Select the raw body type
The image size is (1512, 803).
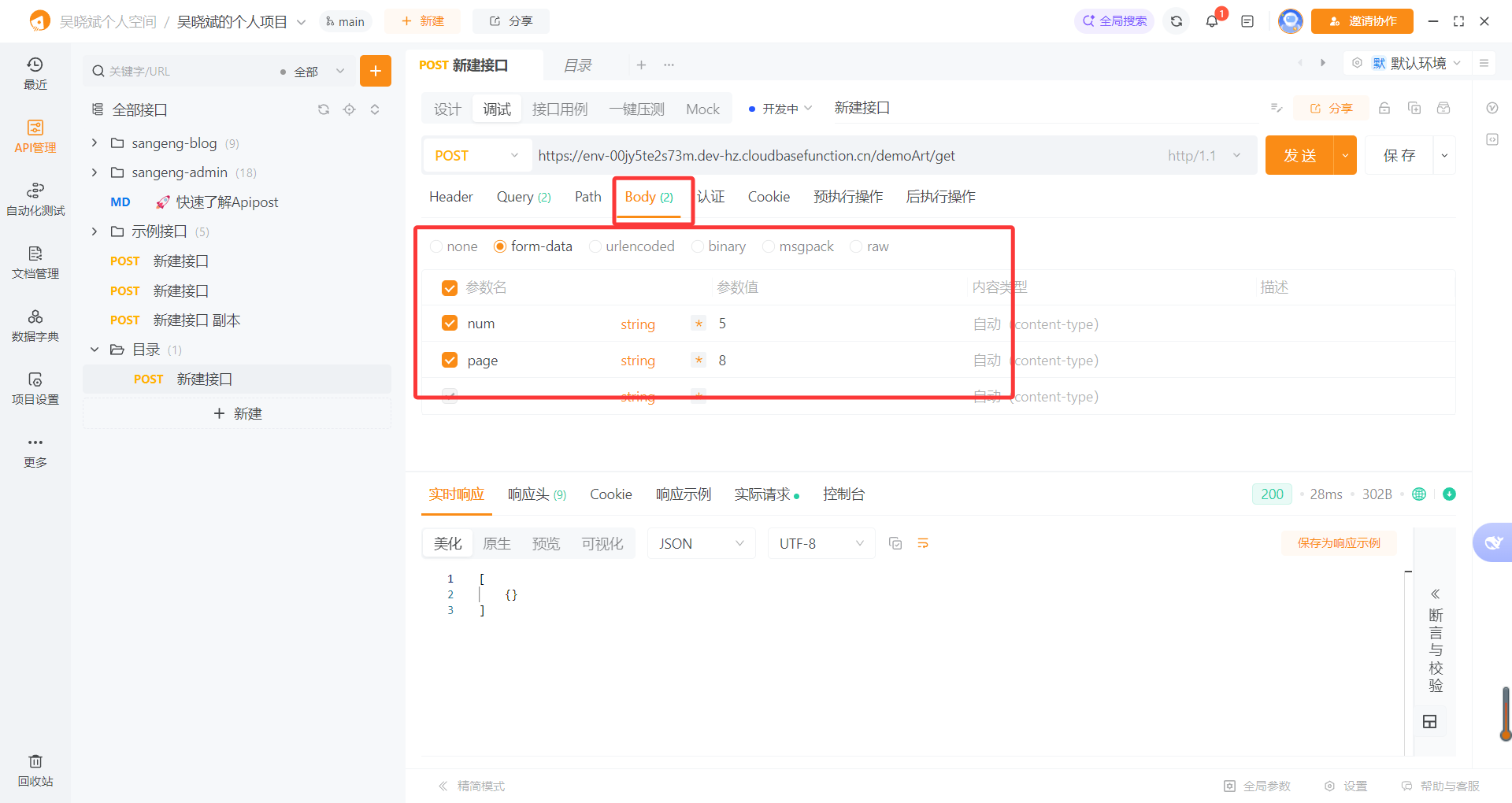tap(856, 246)
